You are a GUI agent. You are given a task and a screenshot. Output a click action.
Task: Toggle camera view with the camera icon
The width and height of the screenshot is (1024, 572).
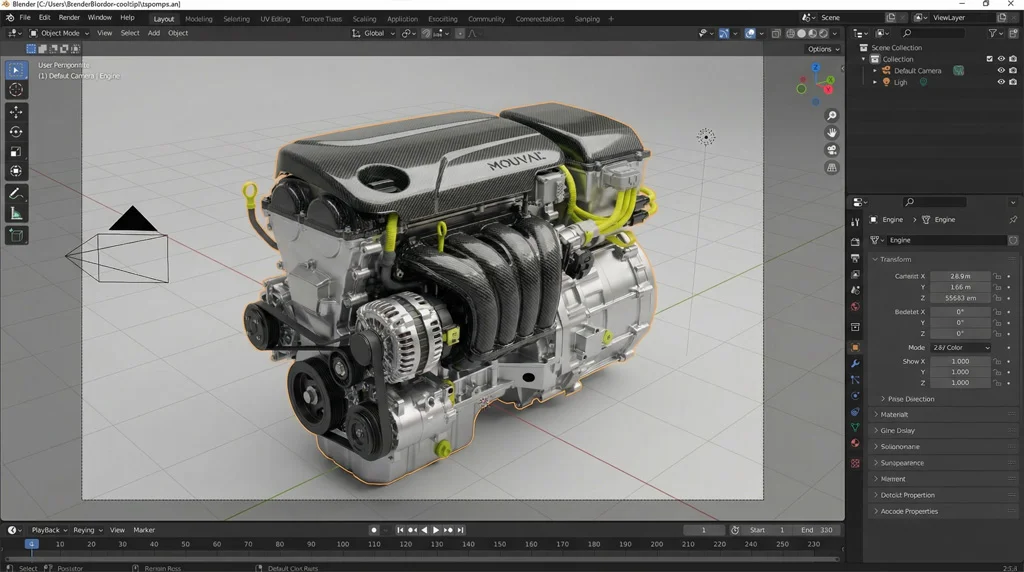831,150
